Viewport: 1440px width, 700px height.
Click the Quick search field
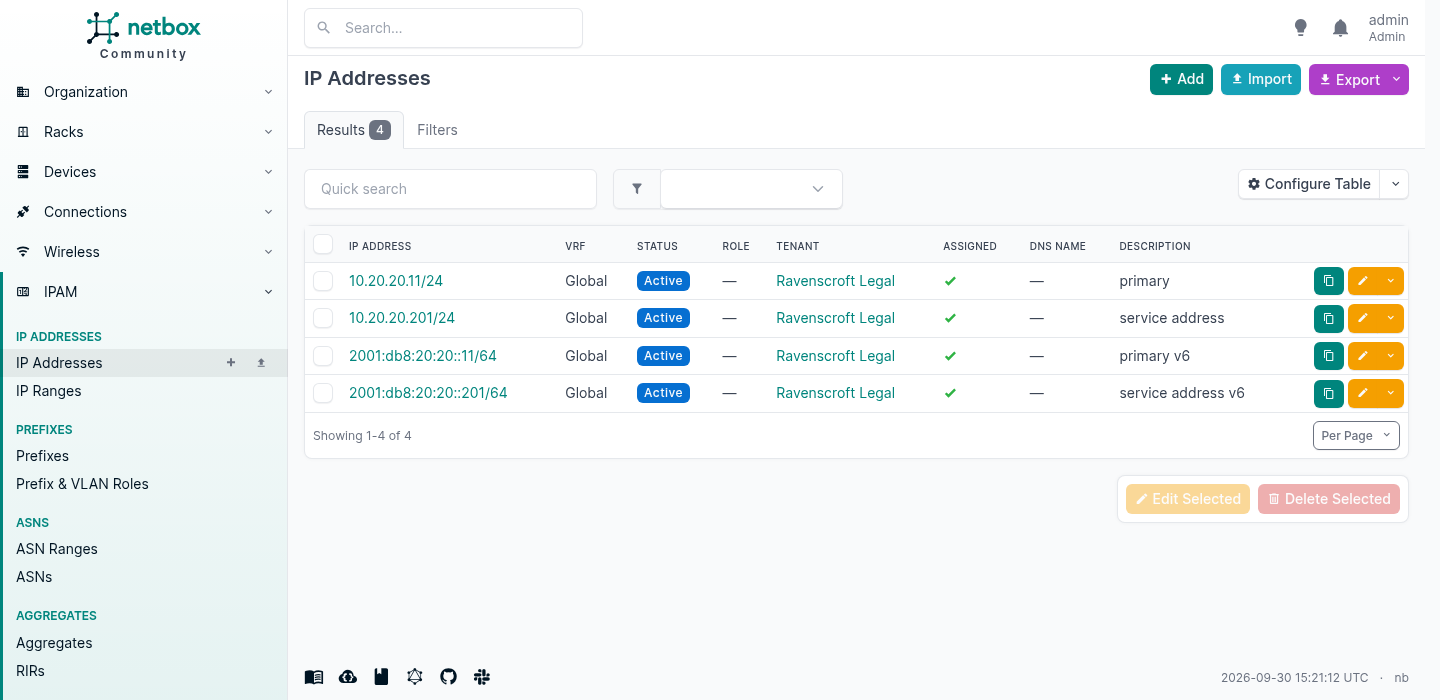450,189
